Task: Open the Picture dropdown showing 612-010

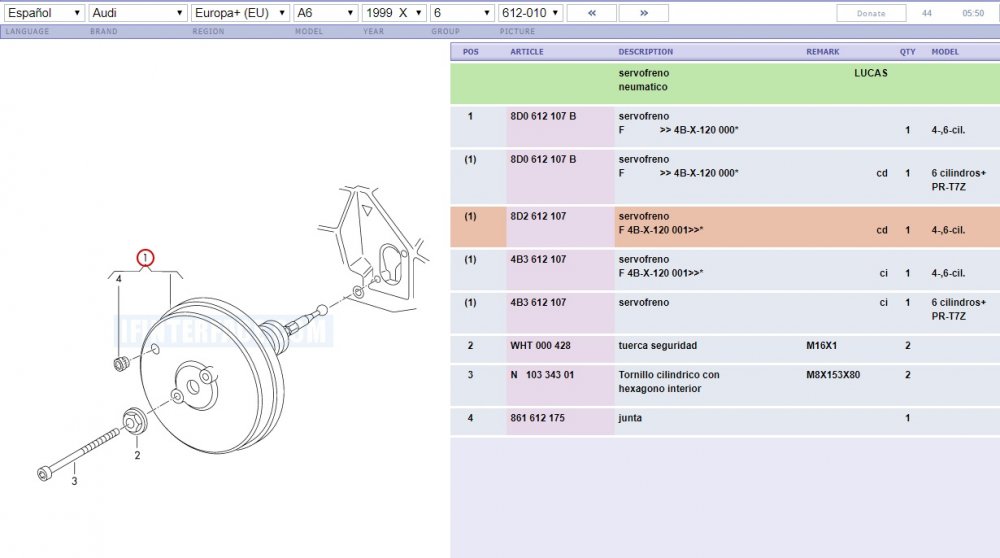Action: (530, 13)
